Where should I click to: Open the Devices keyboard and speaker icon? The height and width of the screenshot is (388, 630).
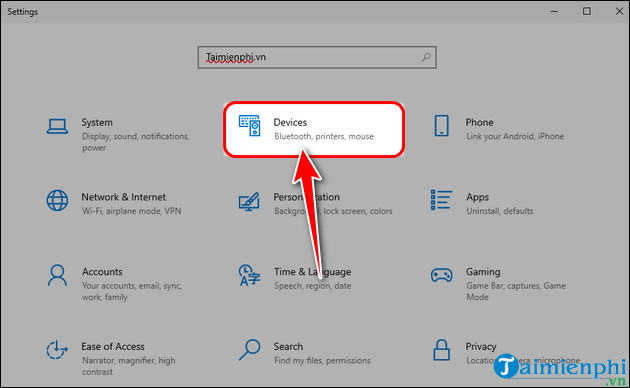pyautogui.click(x=250, y=126)
